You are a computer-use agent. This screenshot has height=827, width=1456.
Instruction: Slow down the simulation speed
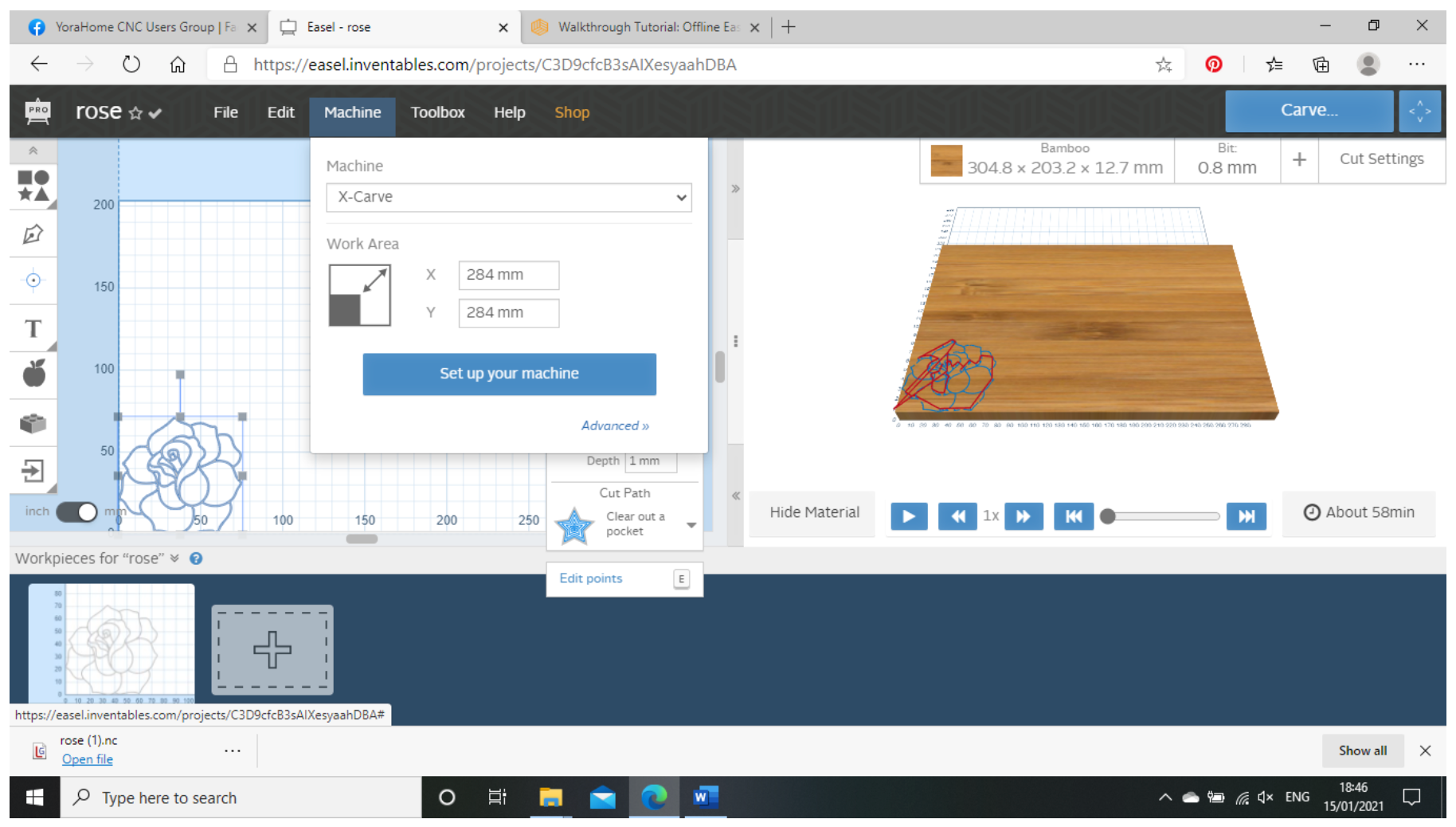(957, 516)
